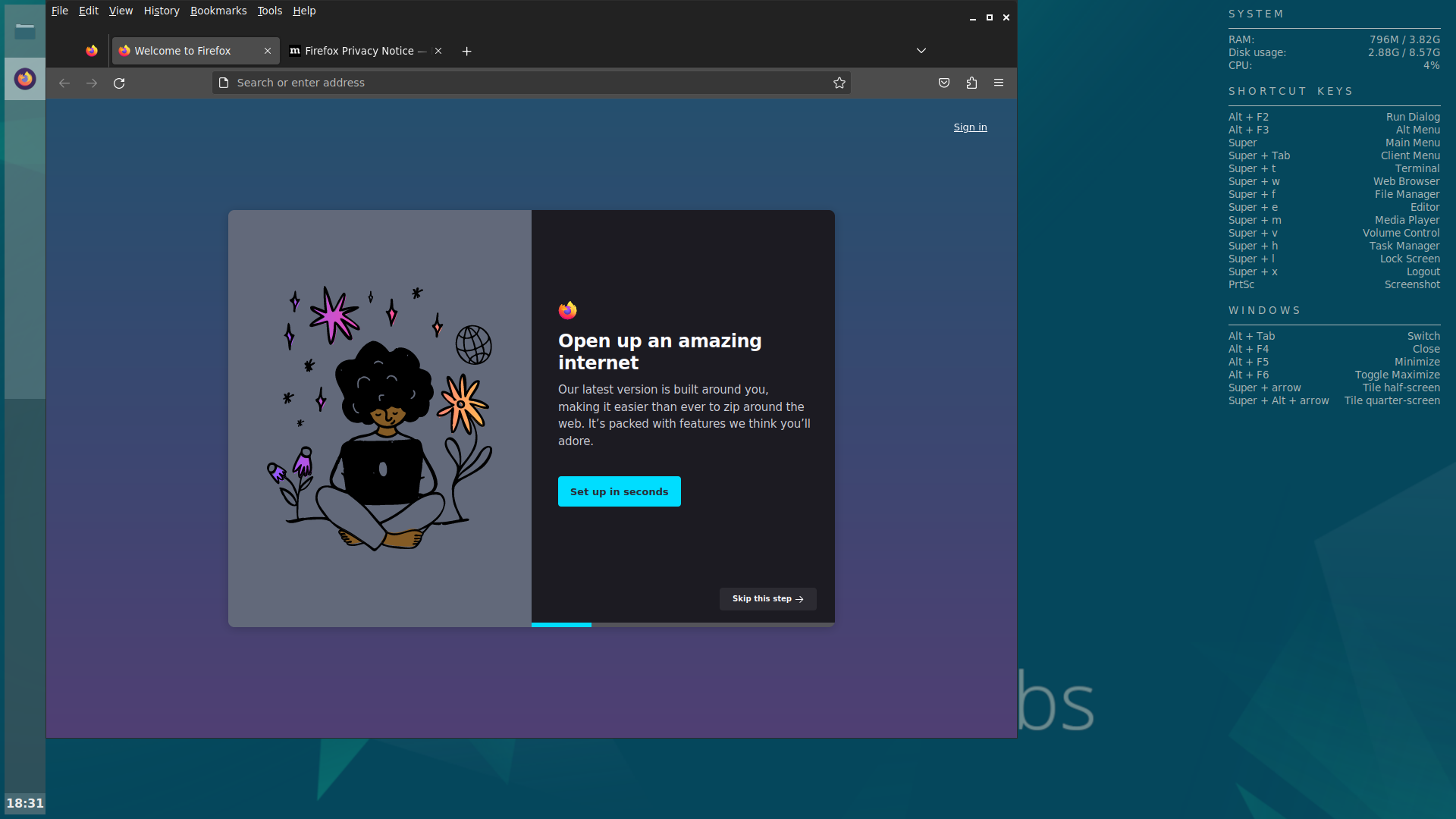Image resolution: width=1456 pixels, height=819 pixels.
Task: Expand the list all tabs chevron
Action: 921,51
